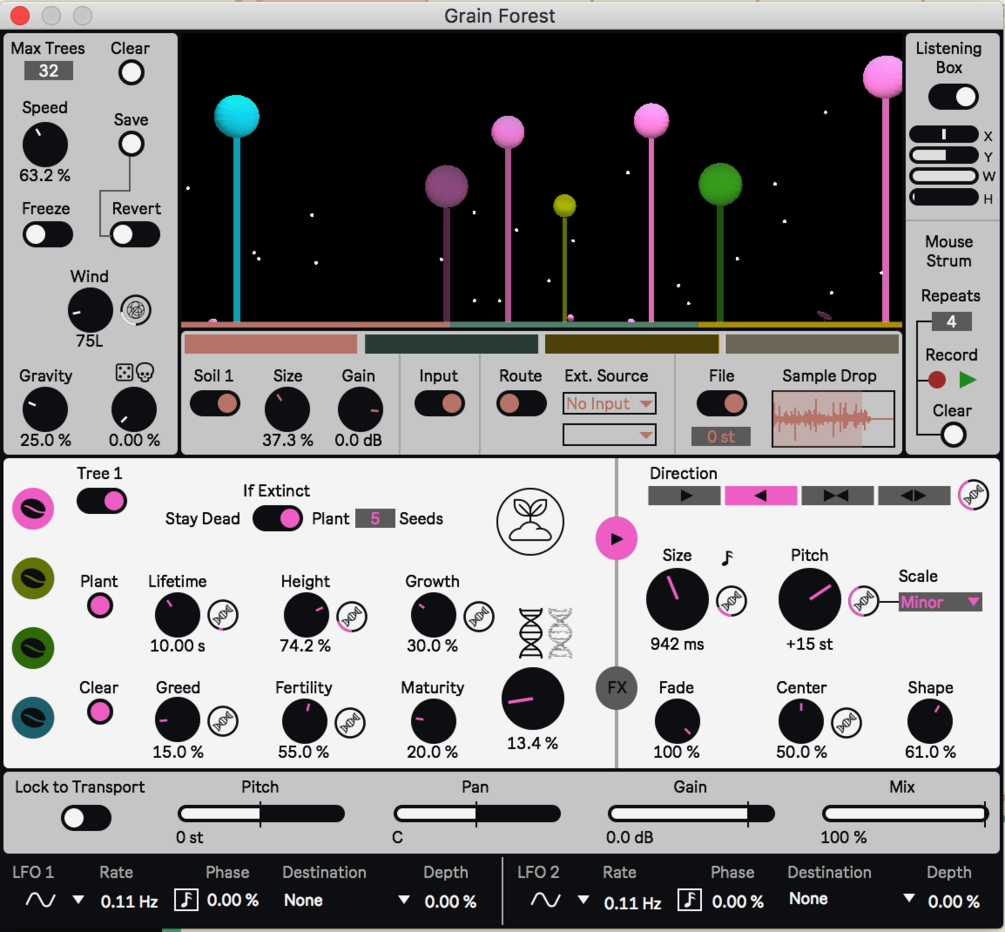Select the salmon Soil 1 color tab
Viewport: 1005px width, 932px height.
click(270, 344)
